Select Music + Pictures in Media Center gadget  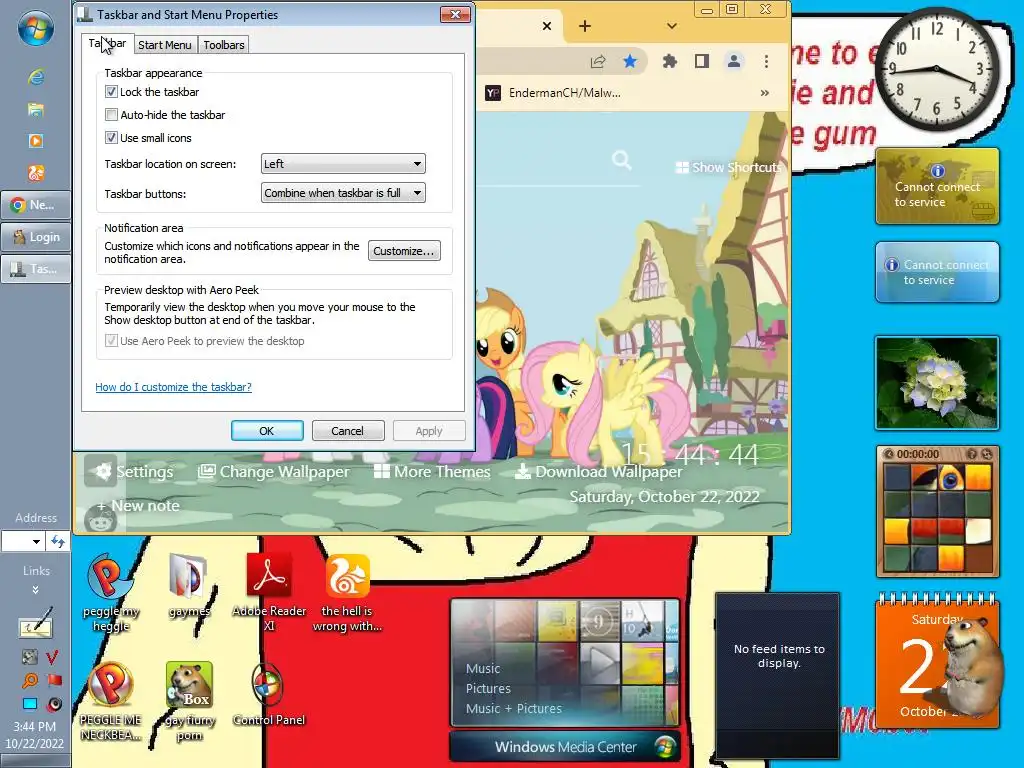point(513,709)
